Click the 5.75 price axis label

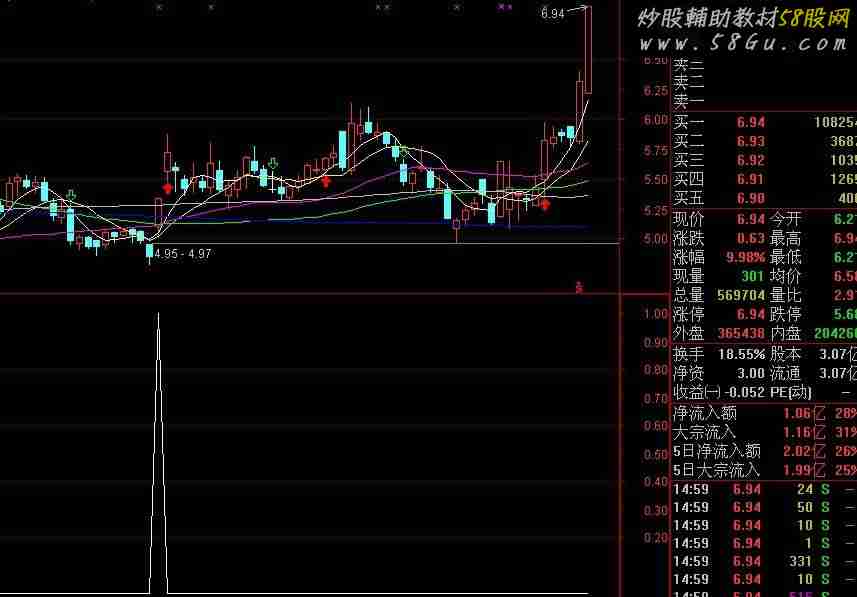pyautogui.click(x=656, y=150)
